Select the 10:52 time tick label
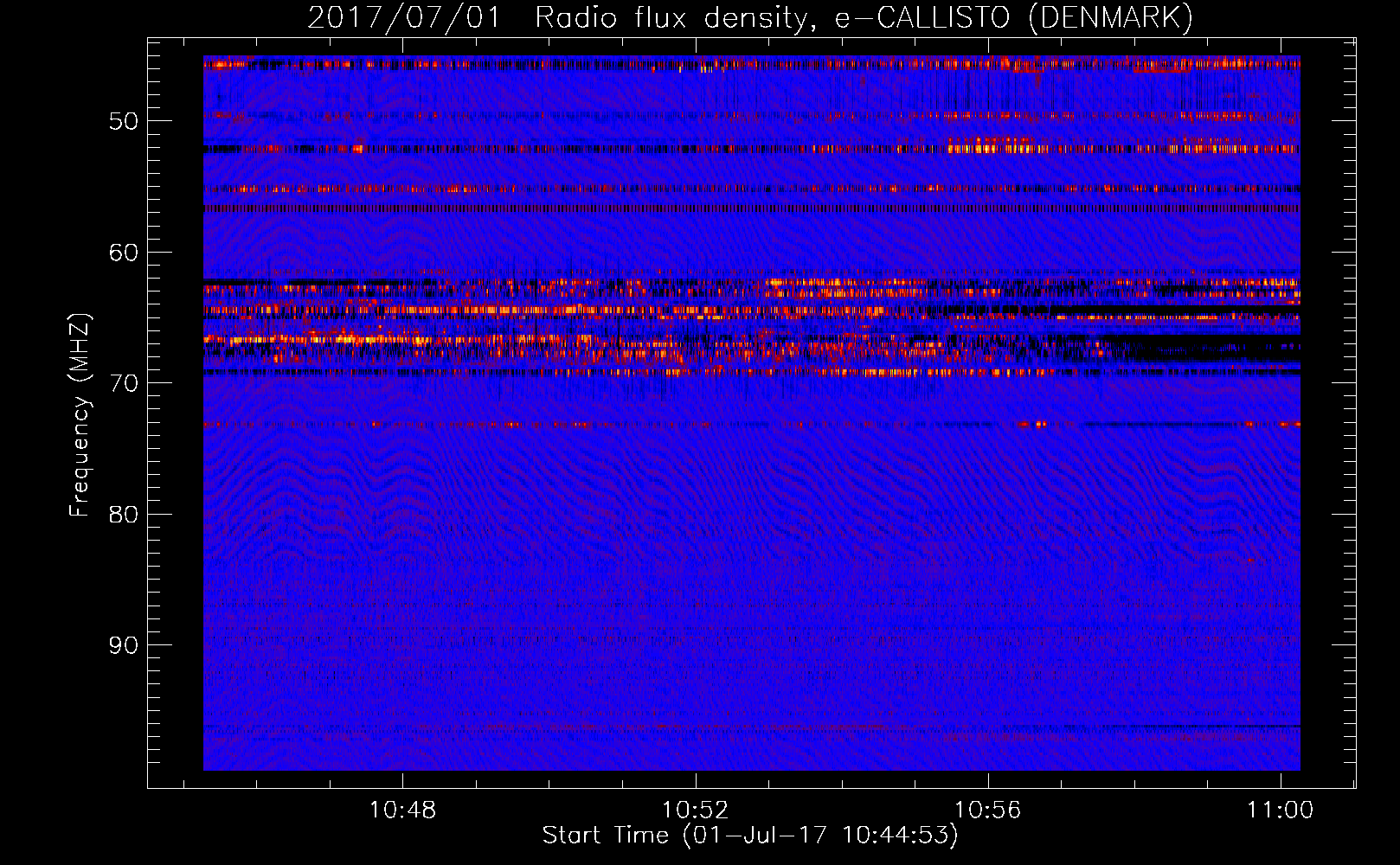1400x865 pixels. tap(695, 811)
